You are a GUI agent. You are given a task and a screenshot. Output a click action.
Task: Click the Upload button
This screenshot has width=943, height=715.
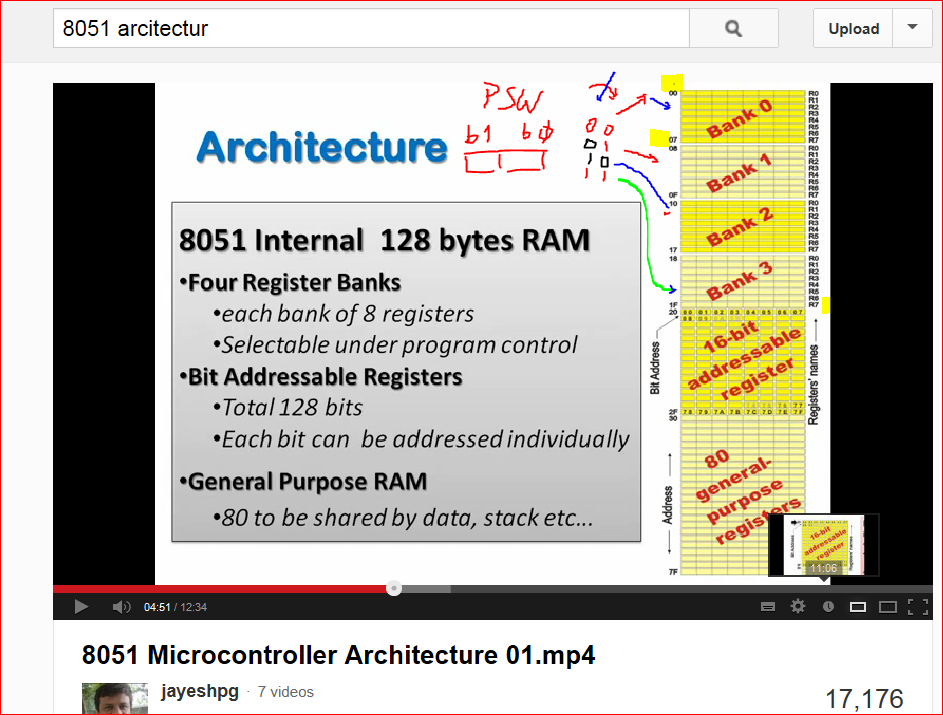[x=853, y=28]
